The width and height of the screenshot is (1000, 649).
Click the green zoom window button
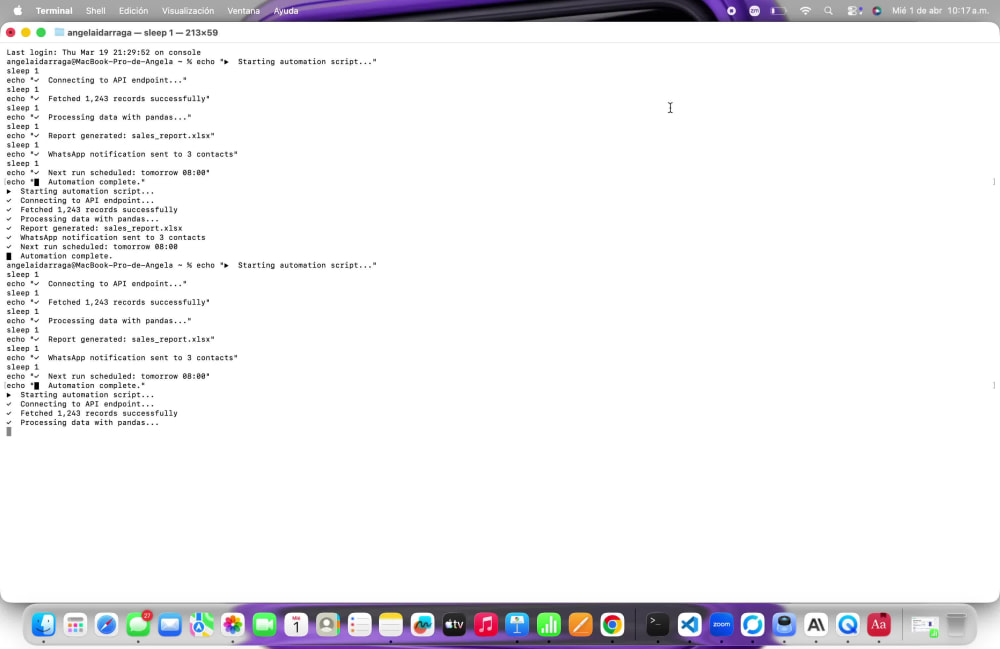click(41, 32)
